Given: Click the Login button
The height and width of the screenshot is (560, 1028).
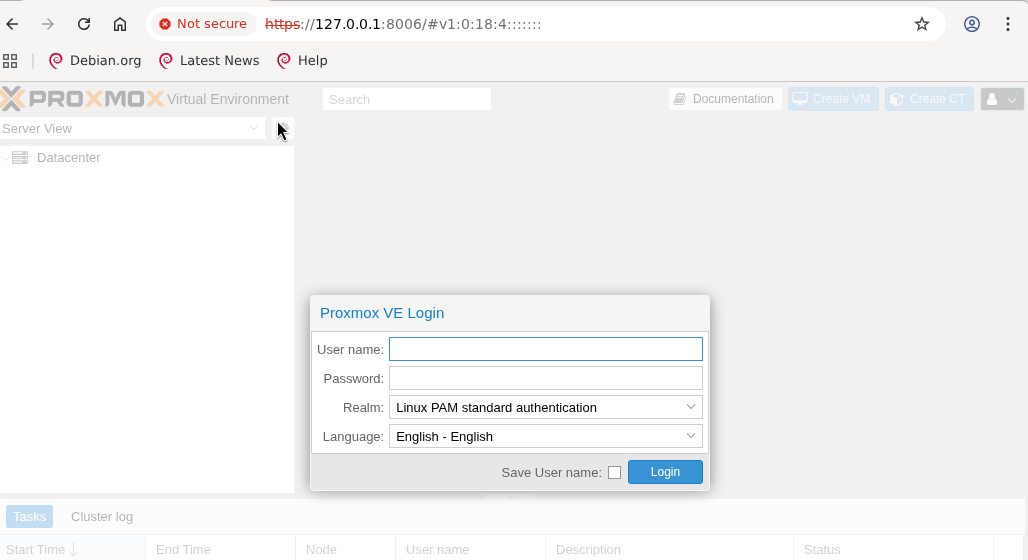Looking at the screenshot, I should [665, 472].
